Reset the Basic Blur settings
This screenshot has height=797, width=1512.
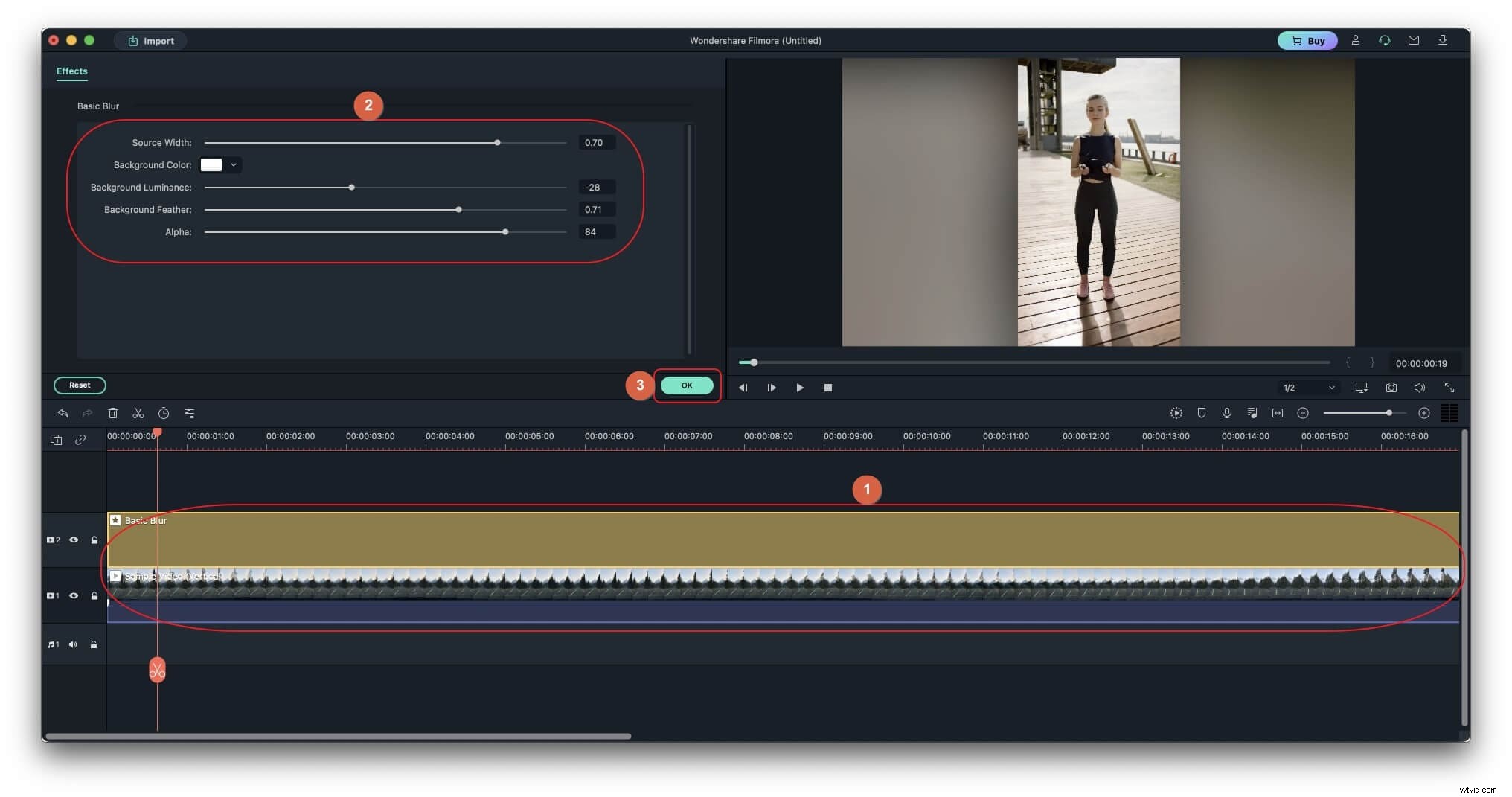coord(80,385)
